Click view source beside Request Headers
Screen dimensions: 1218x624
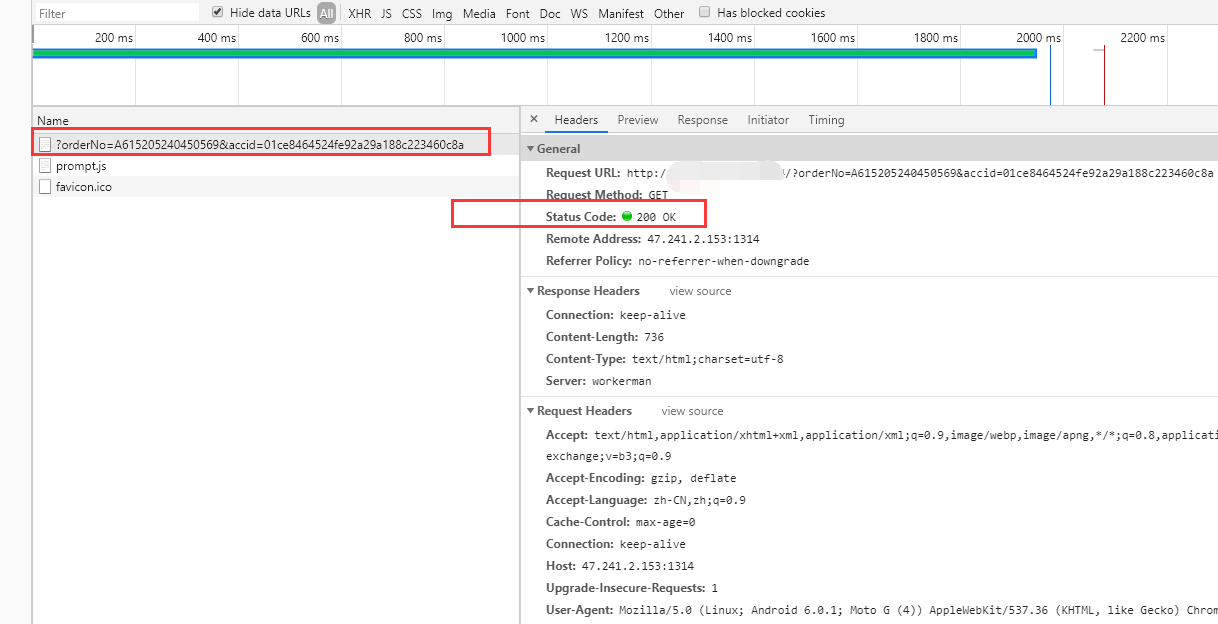(692, 411)
